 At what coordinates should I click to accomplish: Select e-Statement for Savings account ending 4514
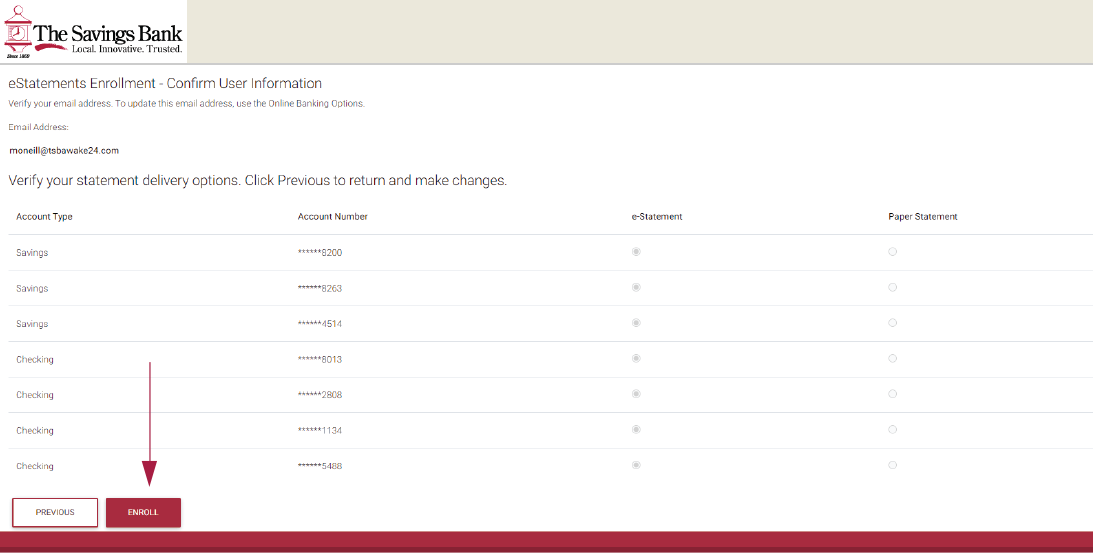click(x=636, y=323)
